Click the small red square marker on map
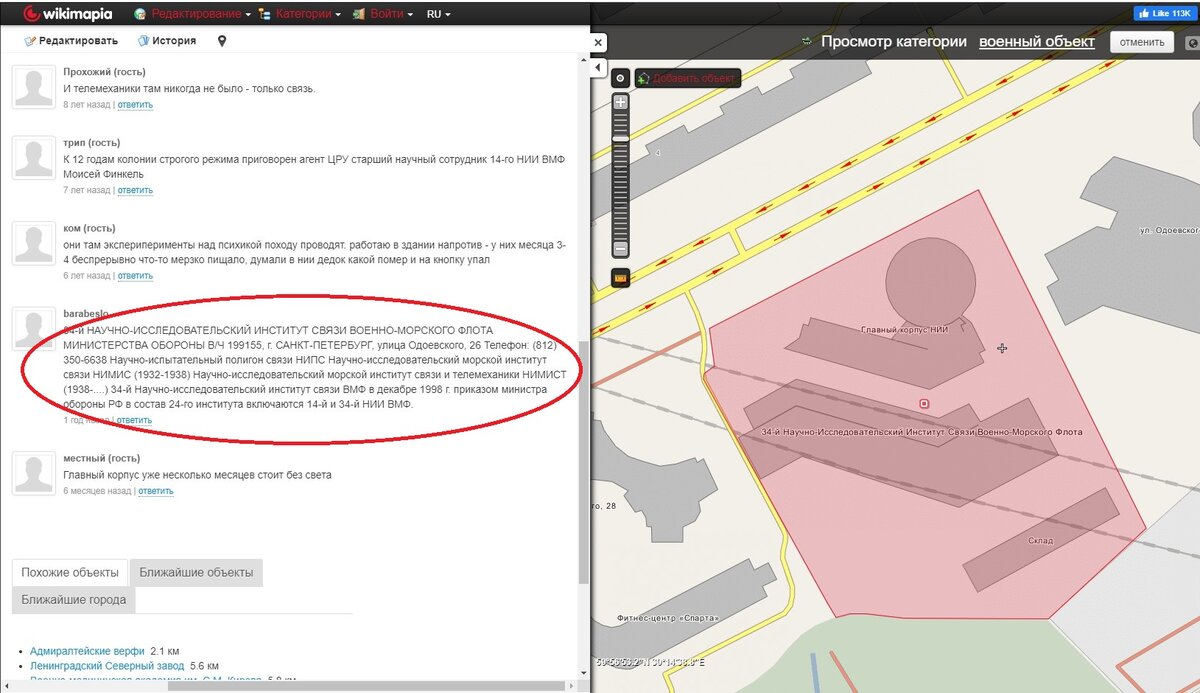 tap(924, 404)
